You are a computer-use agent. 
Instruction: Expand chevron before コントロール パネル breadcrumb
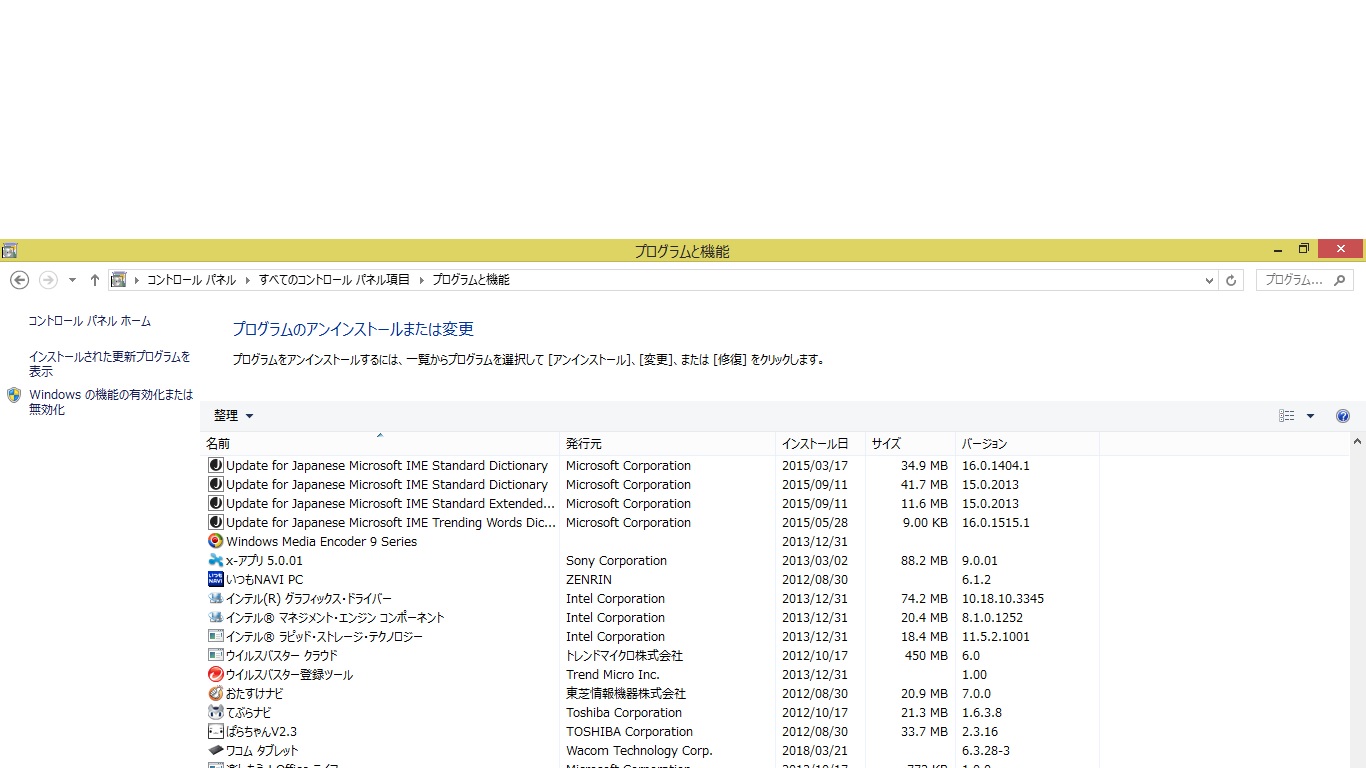[x=137, y=280]
